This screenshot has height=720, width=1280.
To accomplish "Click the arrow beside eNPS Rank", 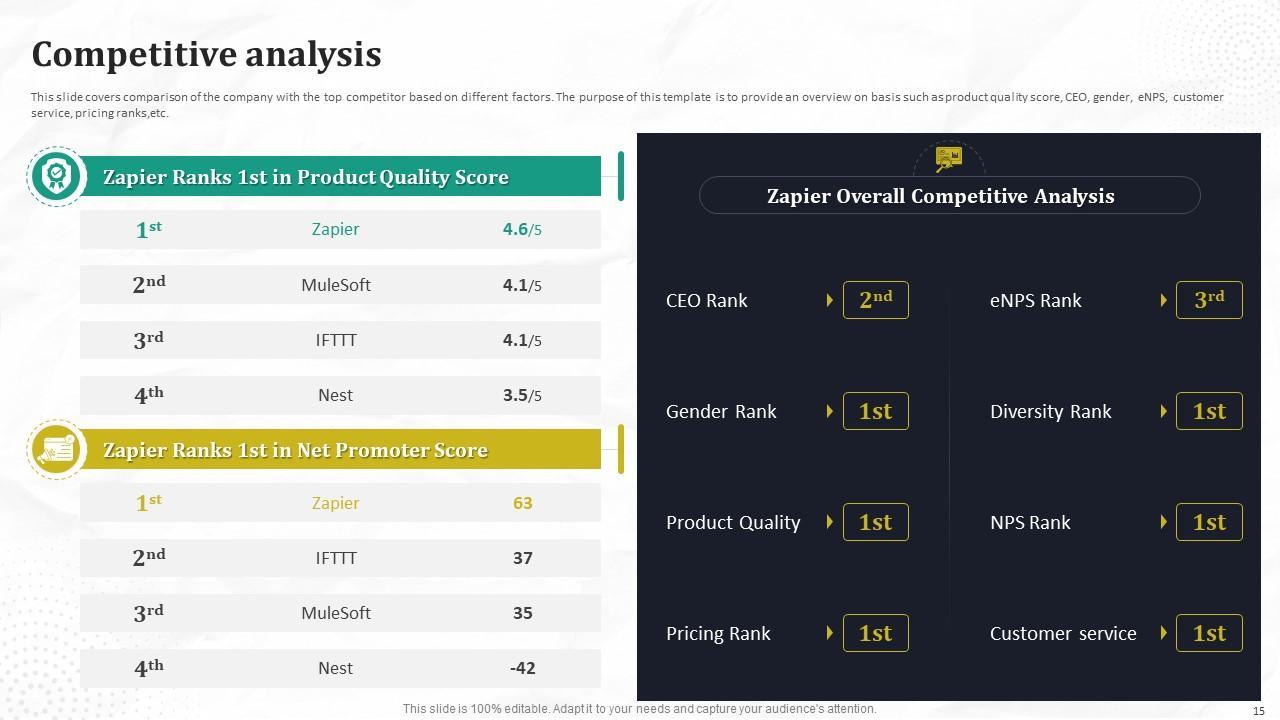I will click(1164, 300).
